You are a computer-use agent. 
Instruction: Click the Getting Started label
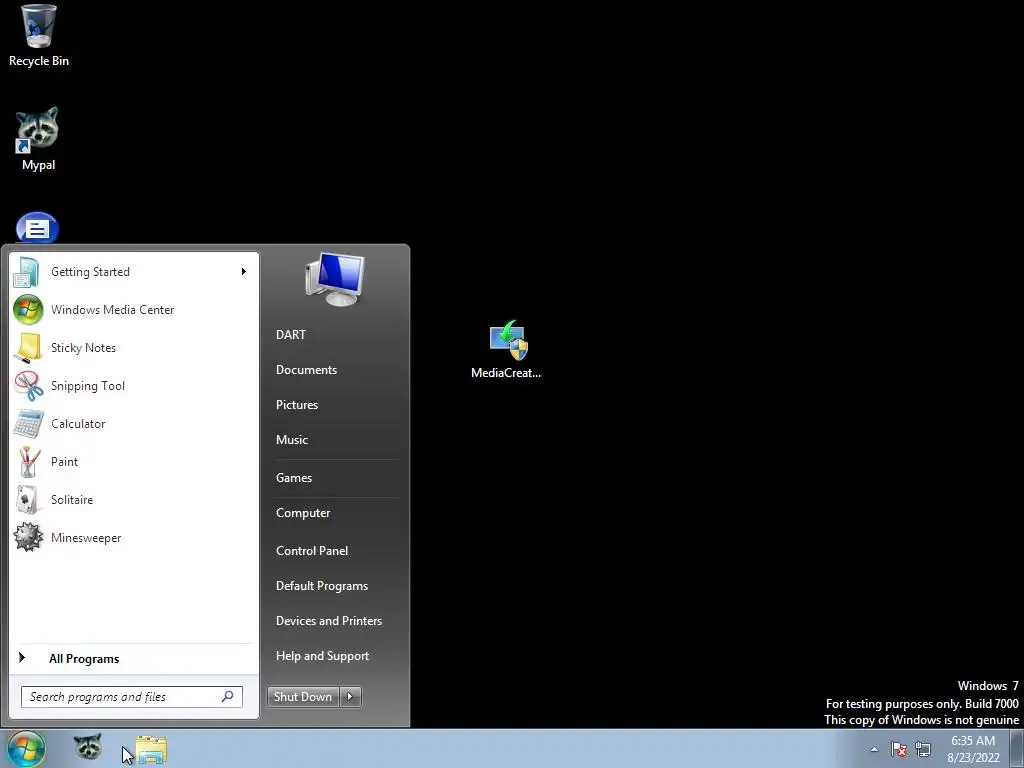coord(91,272)
